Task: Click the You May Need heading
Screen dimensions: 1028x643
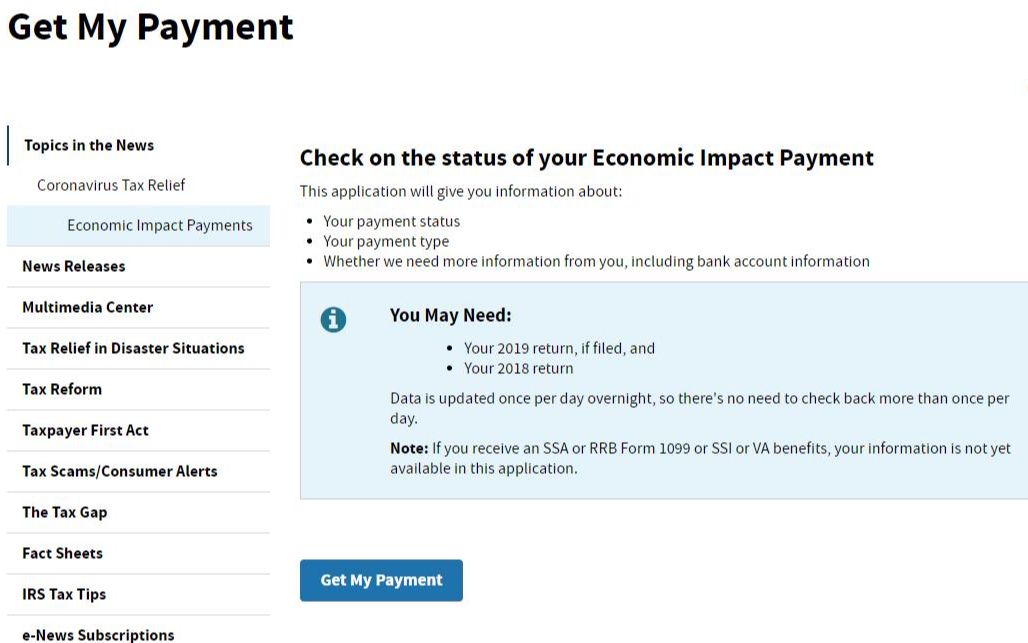Action: coord(450,315)
